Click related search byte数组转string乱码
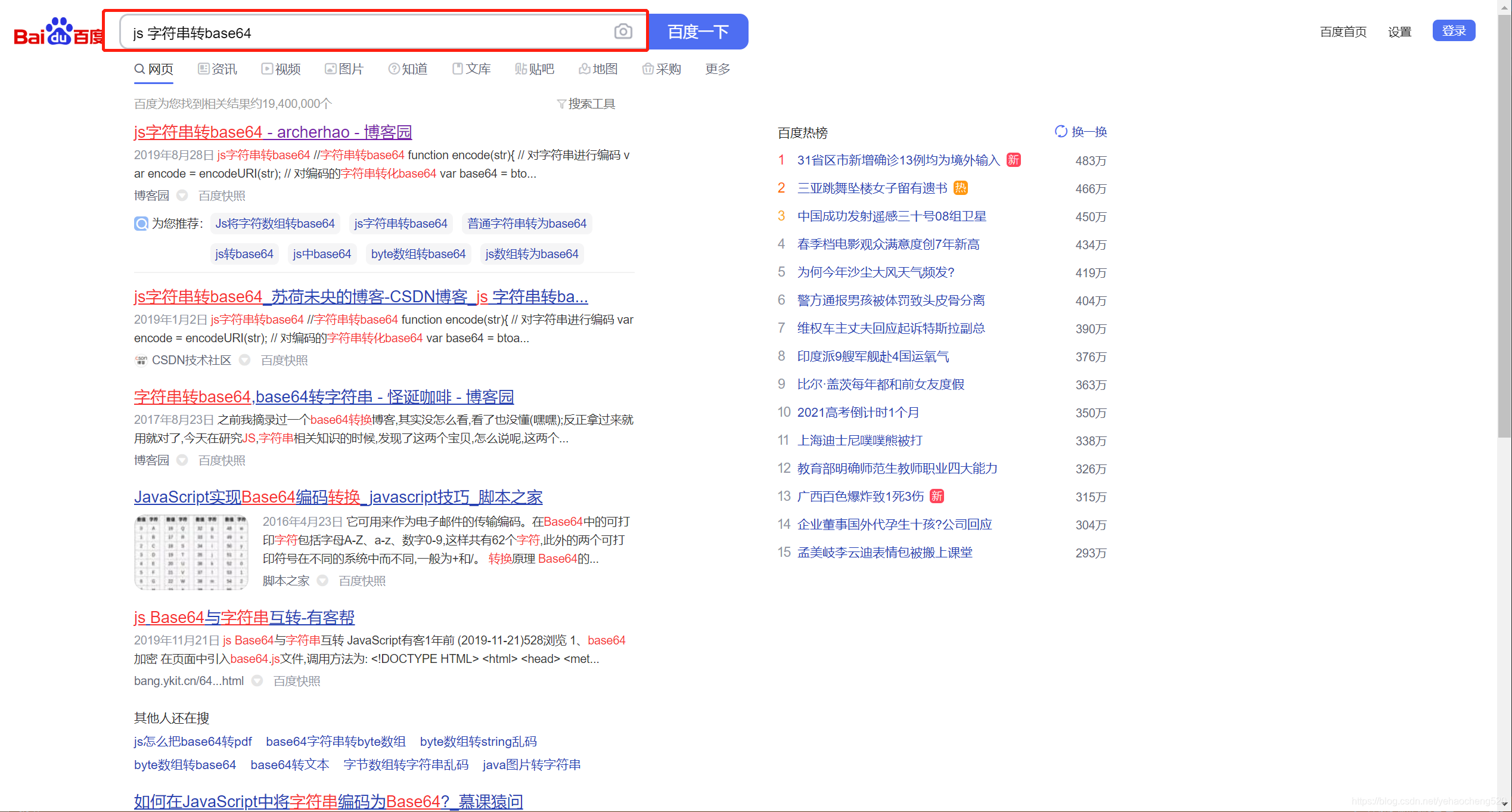The image size is (1512, 812). pyautogui.click(x=478, y=741)
